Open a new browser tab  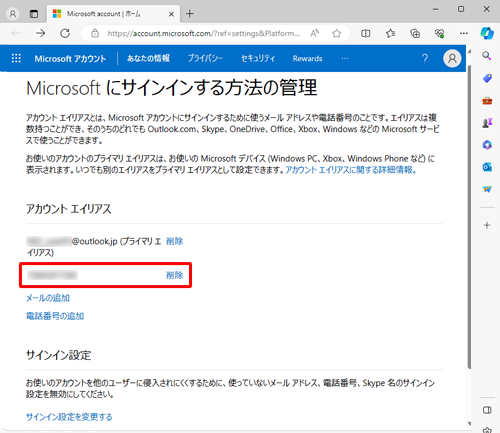[190, 14]
